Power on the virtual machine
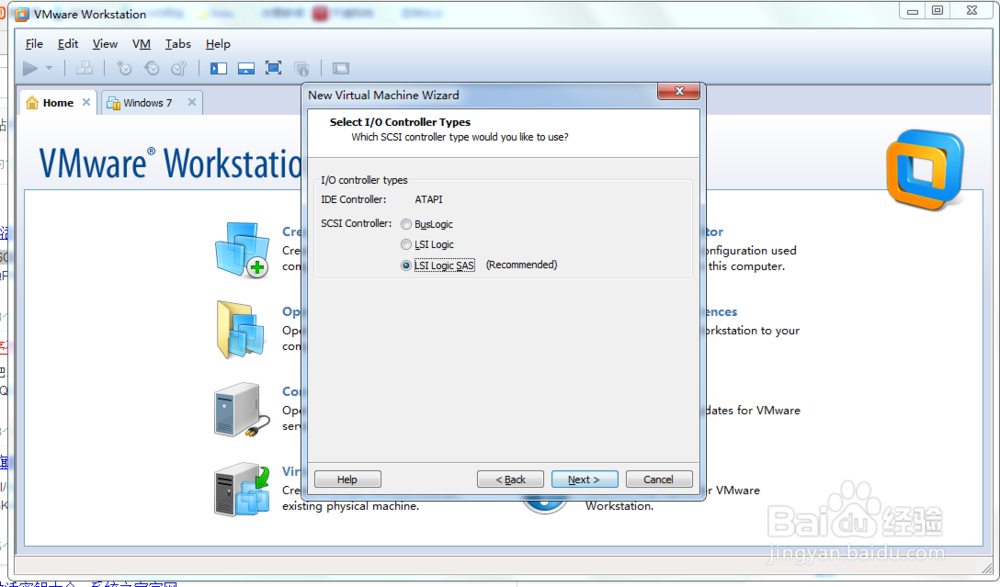The width and height of the screenshot is (1000, 587). [x=28, y=68]
